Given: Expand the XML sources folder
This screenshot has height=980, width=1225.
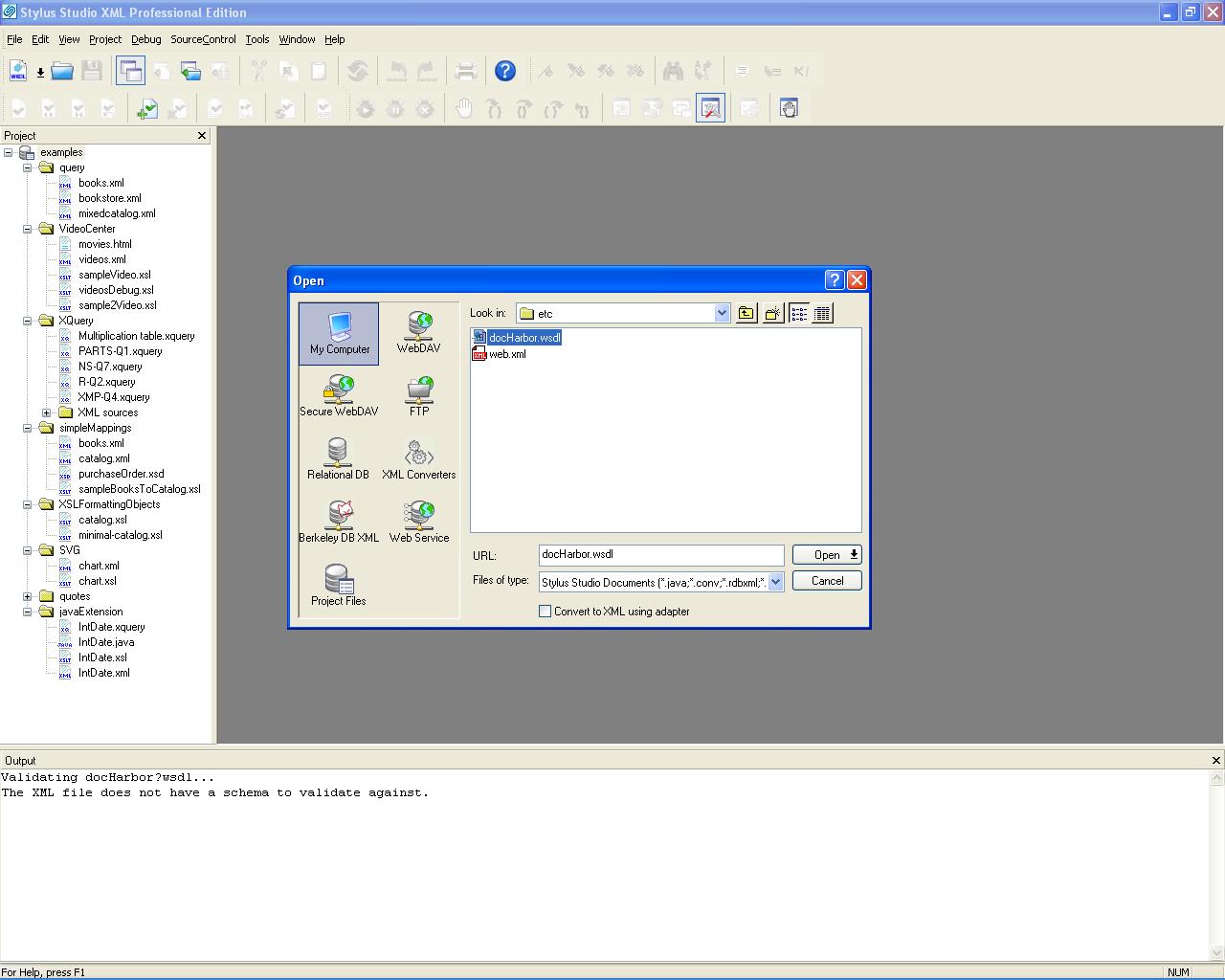Looking at the screenshot, I should 46,412.
